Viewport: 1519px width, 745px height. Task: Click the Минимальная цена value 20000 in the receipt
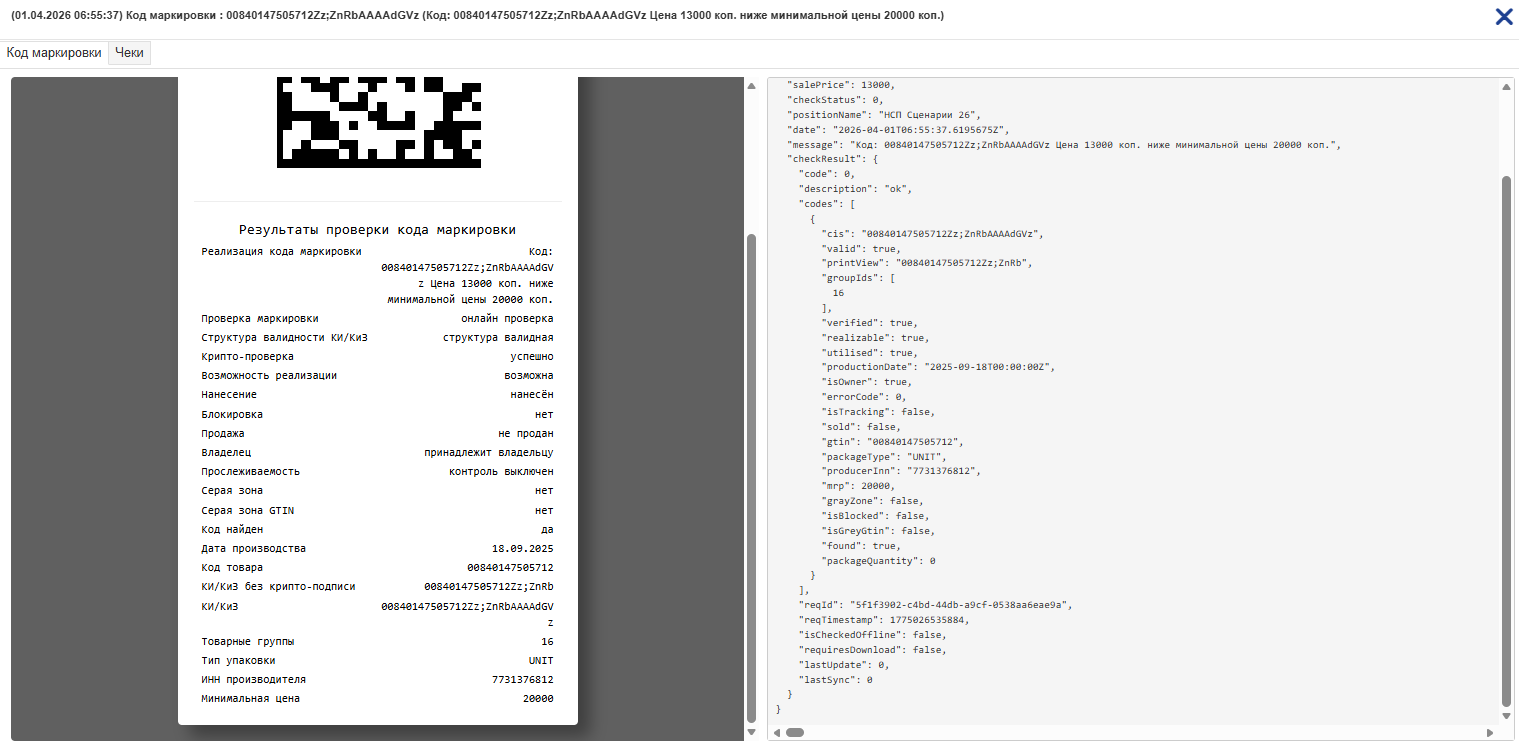(537, 699)
